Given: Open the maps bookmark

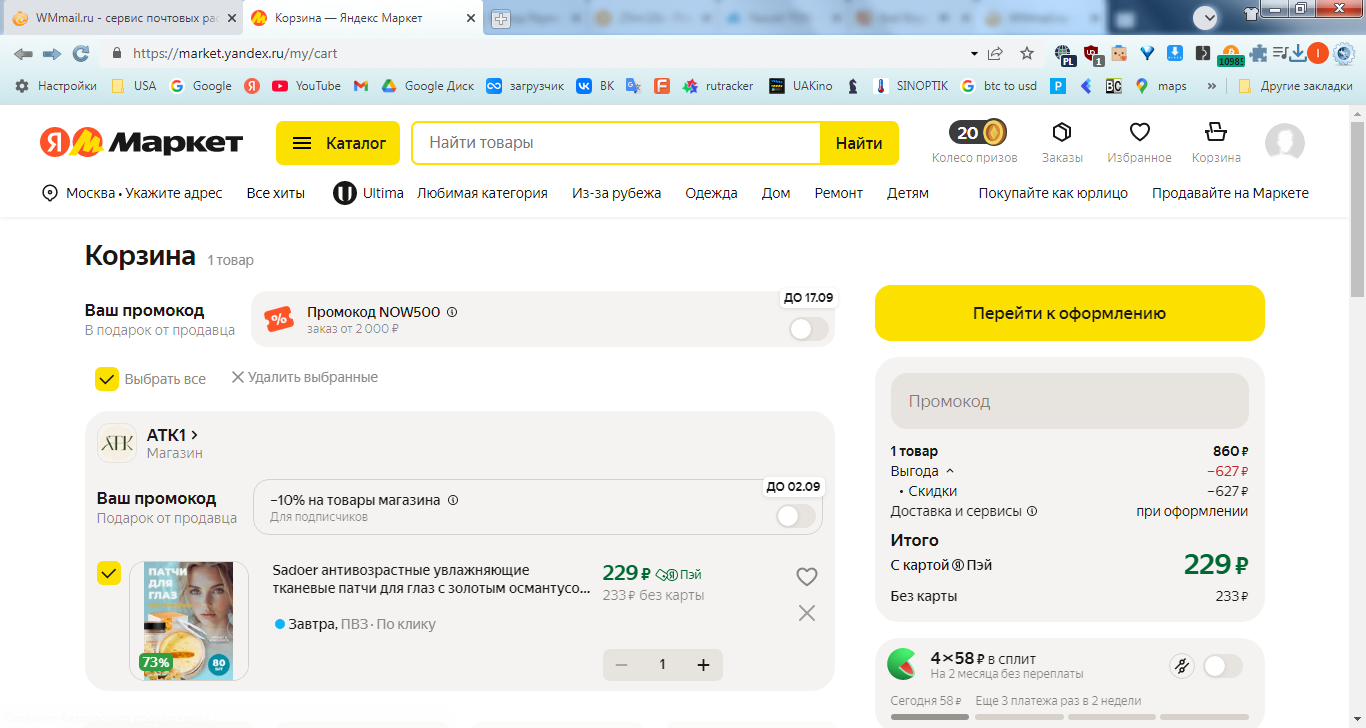Looking at the screenshot, I should (1161, 86).
